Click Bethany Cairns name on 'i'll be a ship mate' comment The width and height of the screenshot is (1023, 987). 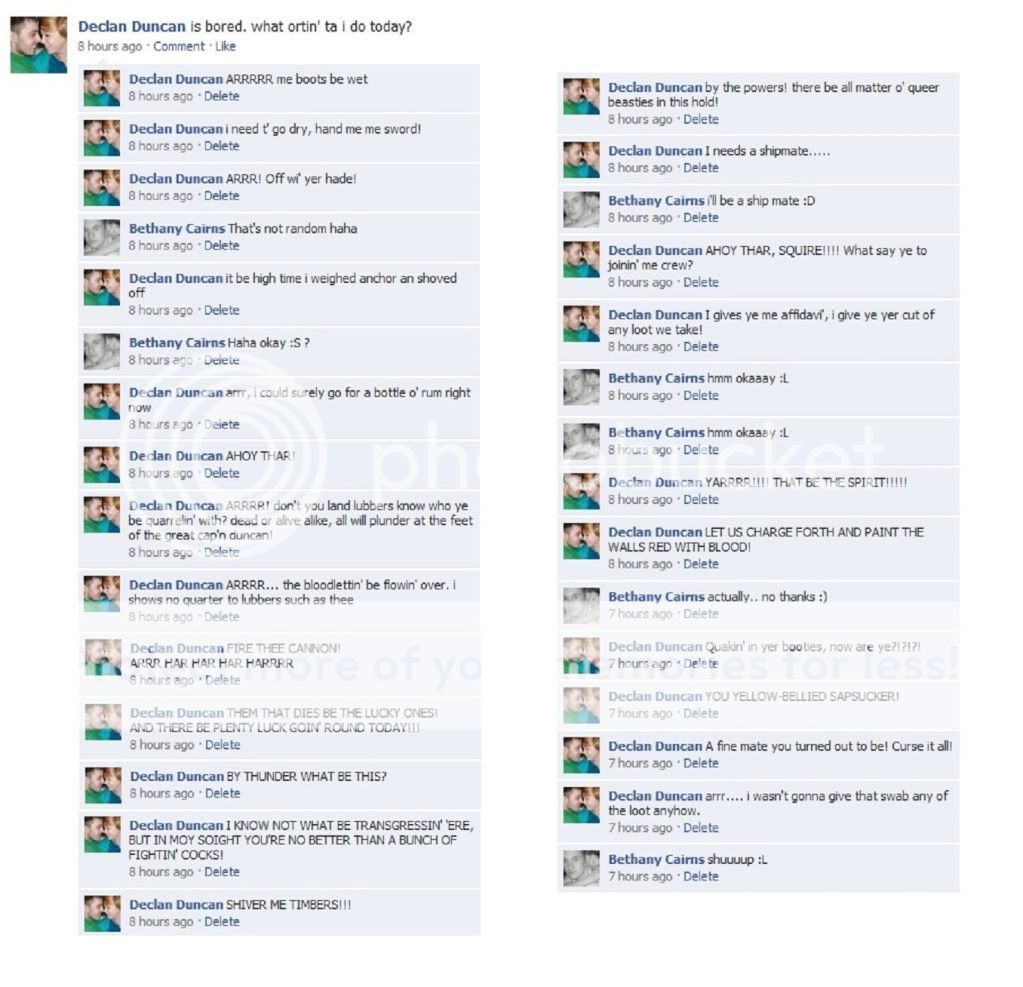(656, 200)
